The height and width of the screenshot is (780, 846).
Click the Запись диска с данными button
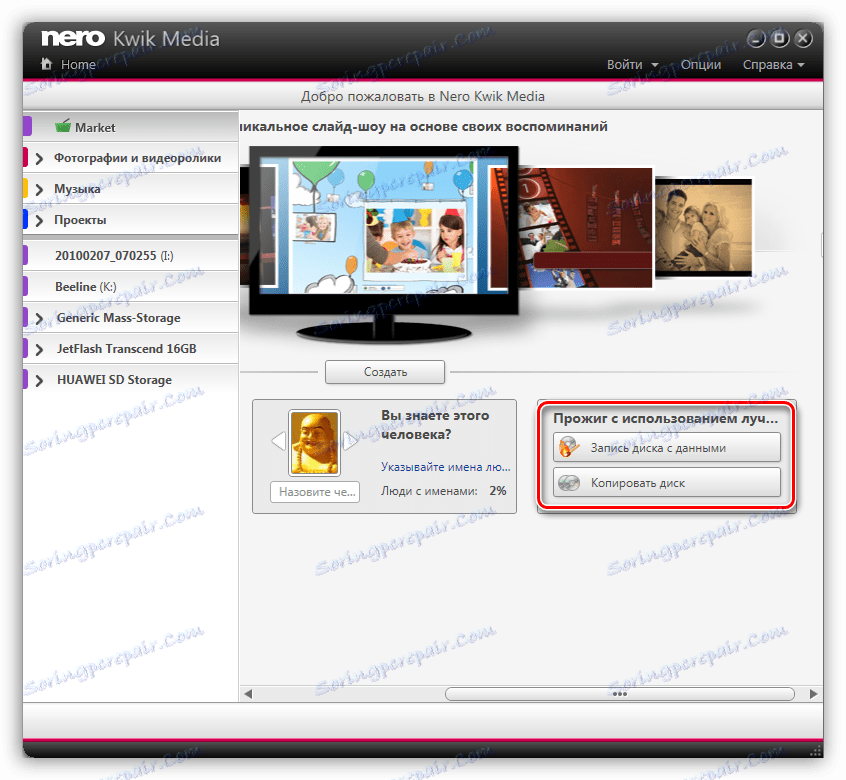pos(666,447)
